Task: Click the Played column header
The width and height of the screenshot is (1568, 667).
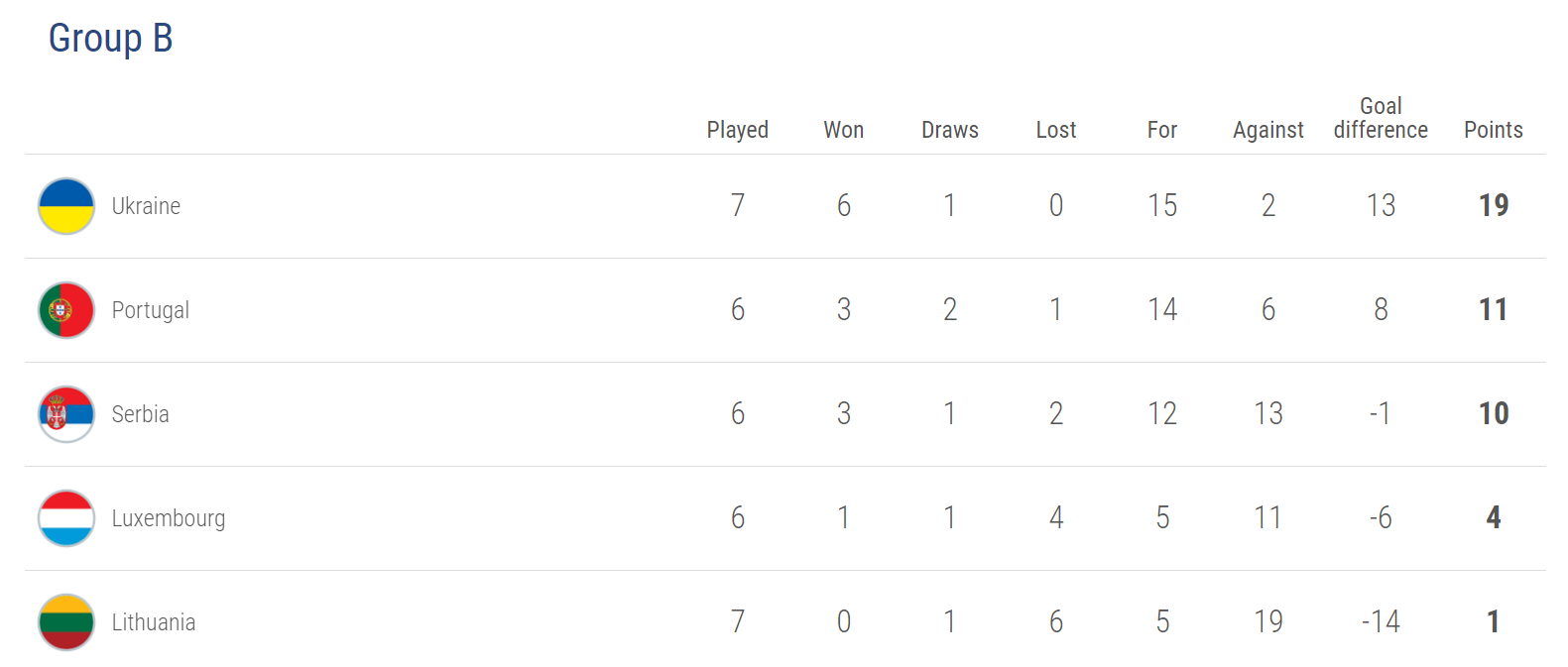Action: pyautogui.click(x=737, y=130)
